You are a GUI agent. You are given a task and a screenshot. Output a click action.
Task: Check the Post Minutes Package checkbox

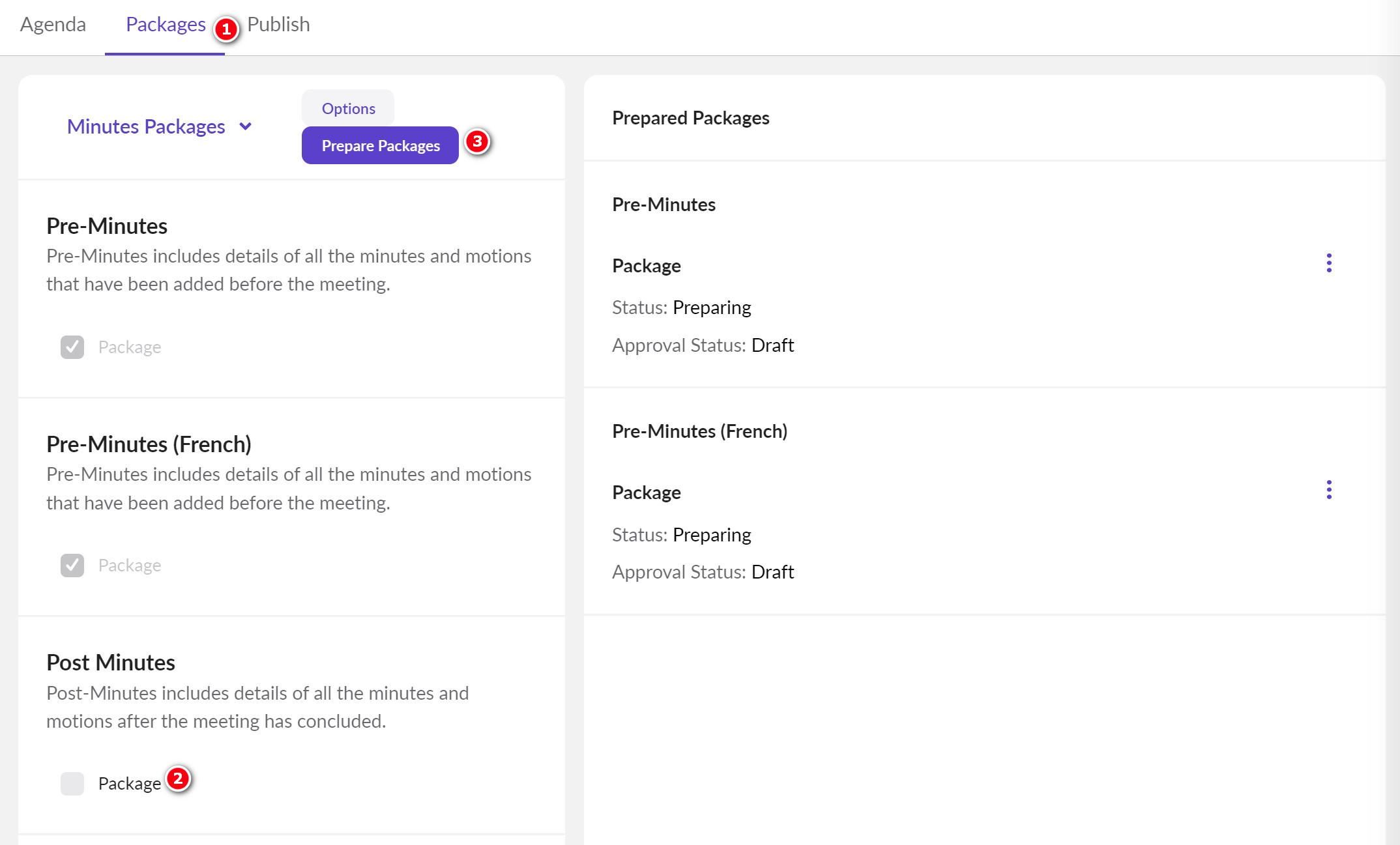click(72, 784)
